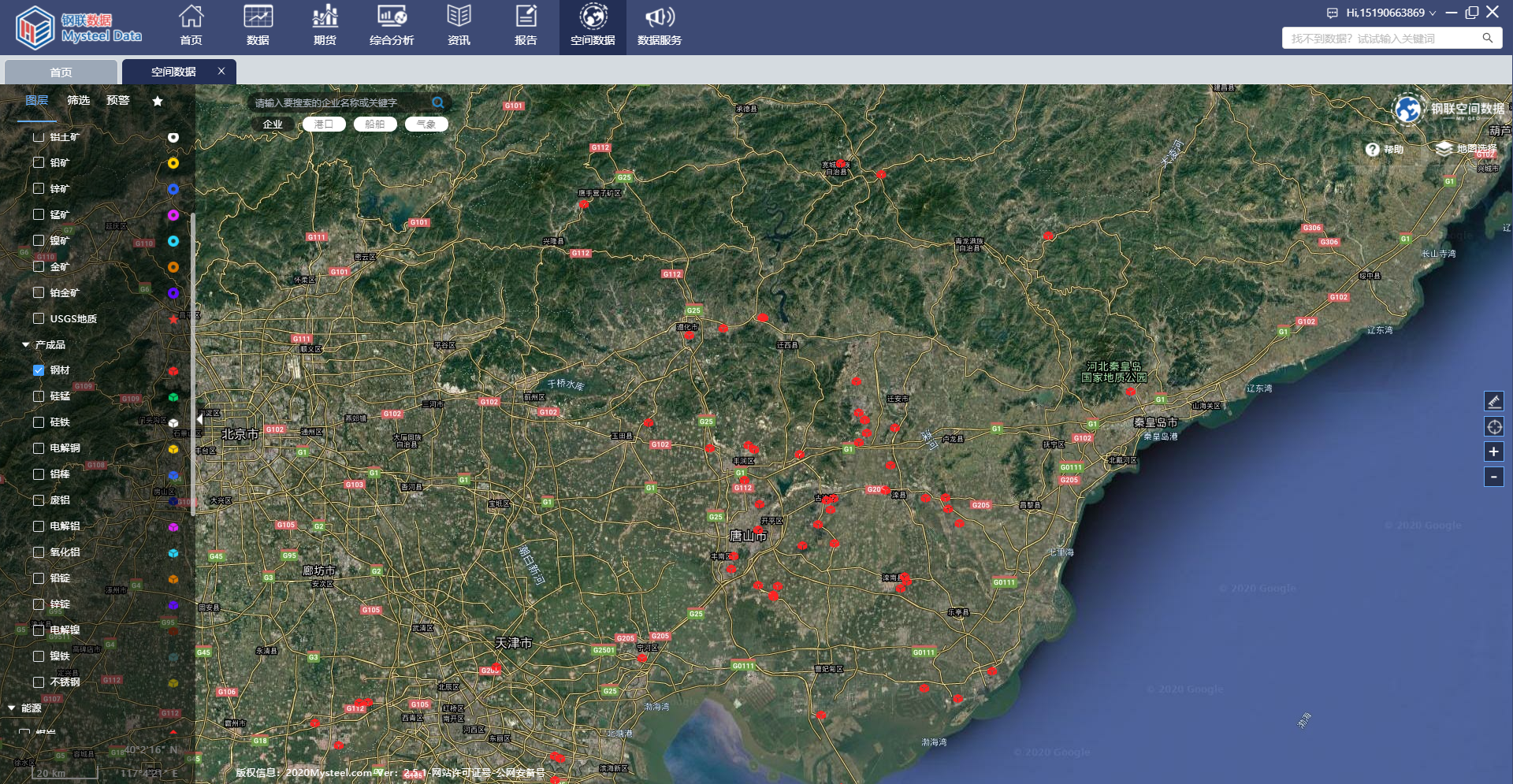Check the 电解铜 layer checkbox

[x=39, y=448]
